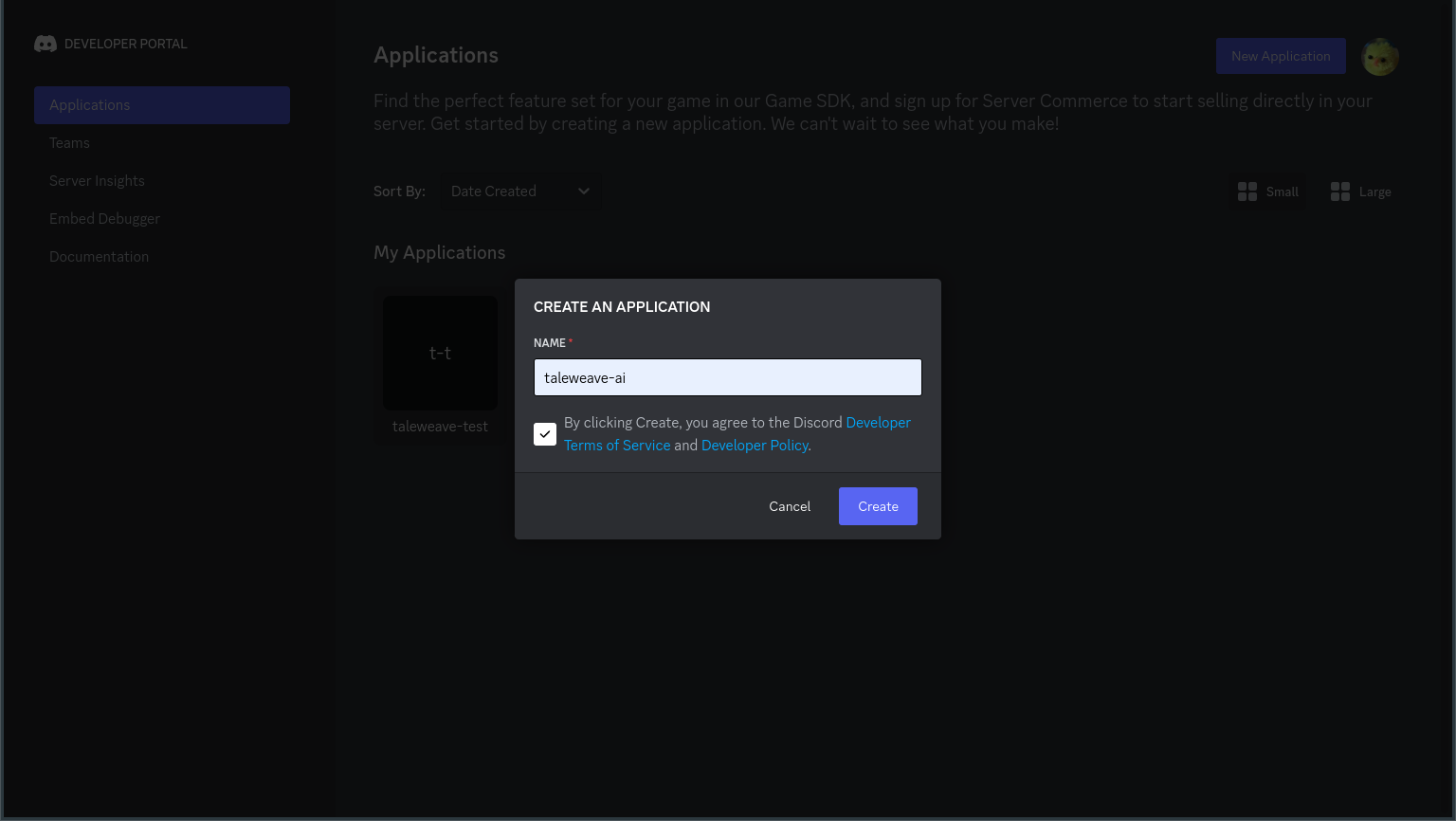Click the Sort By label
This screenshot has height=821, width=1456.
click(399, 192)
